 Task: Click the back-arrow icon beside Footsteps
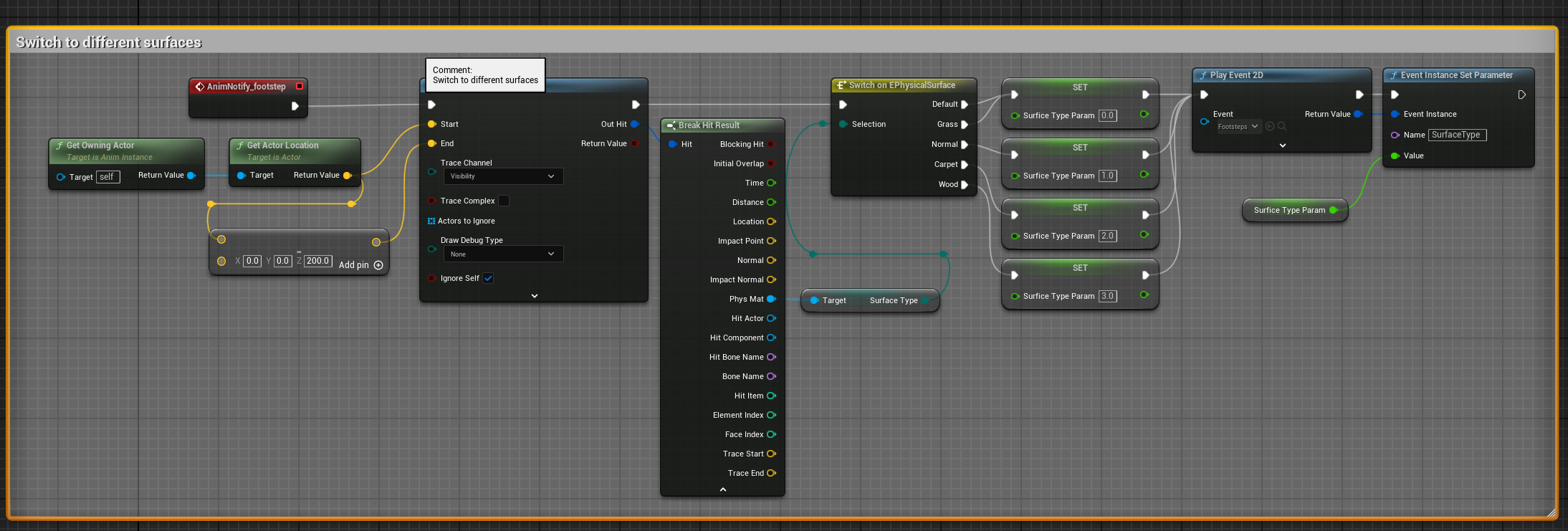pyautogui.click(x=1270, y=127)
